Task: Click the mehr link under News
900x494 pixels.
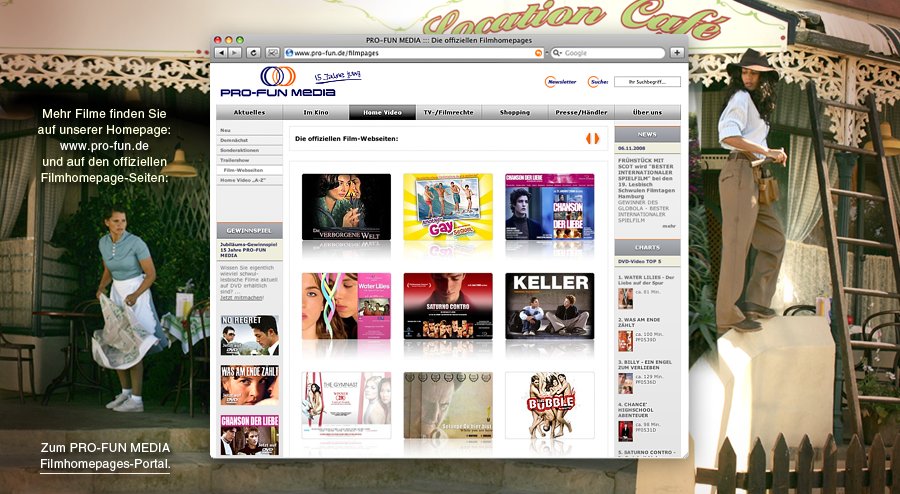Action: coord(669,226)
